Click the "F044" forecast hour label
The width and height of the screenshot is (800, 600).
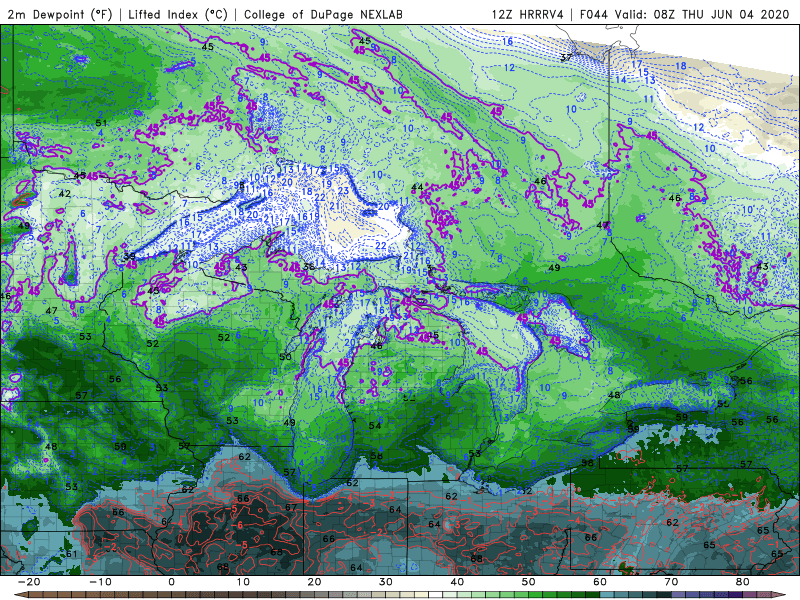tap(593, 14)
